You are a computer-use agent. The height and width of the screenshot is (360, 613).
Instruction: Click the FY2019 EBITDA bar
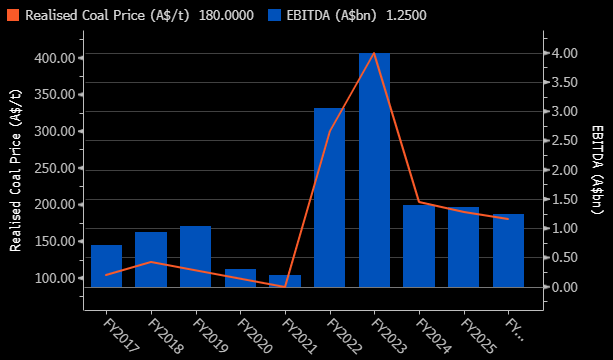pyautogui.click(x=195, y=256)
